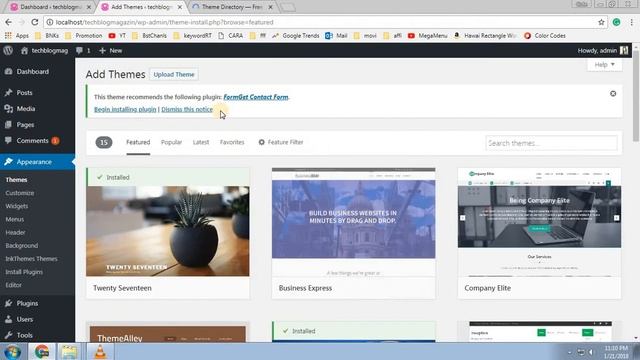
Task: Open the Dashboard menu item
Action: point(33,71)
